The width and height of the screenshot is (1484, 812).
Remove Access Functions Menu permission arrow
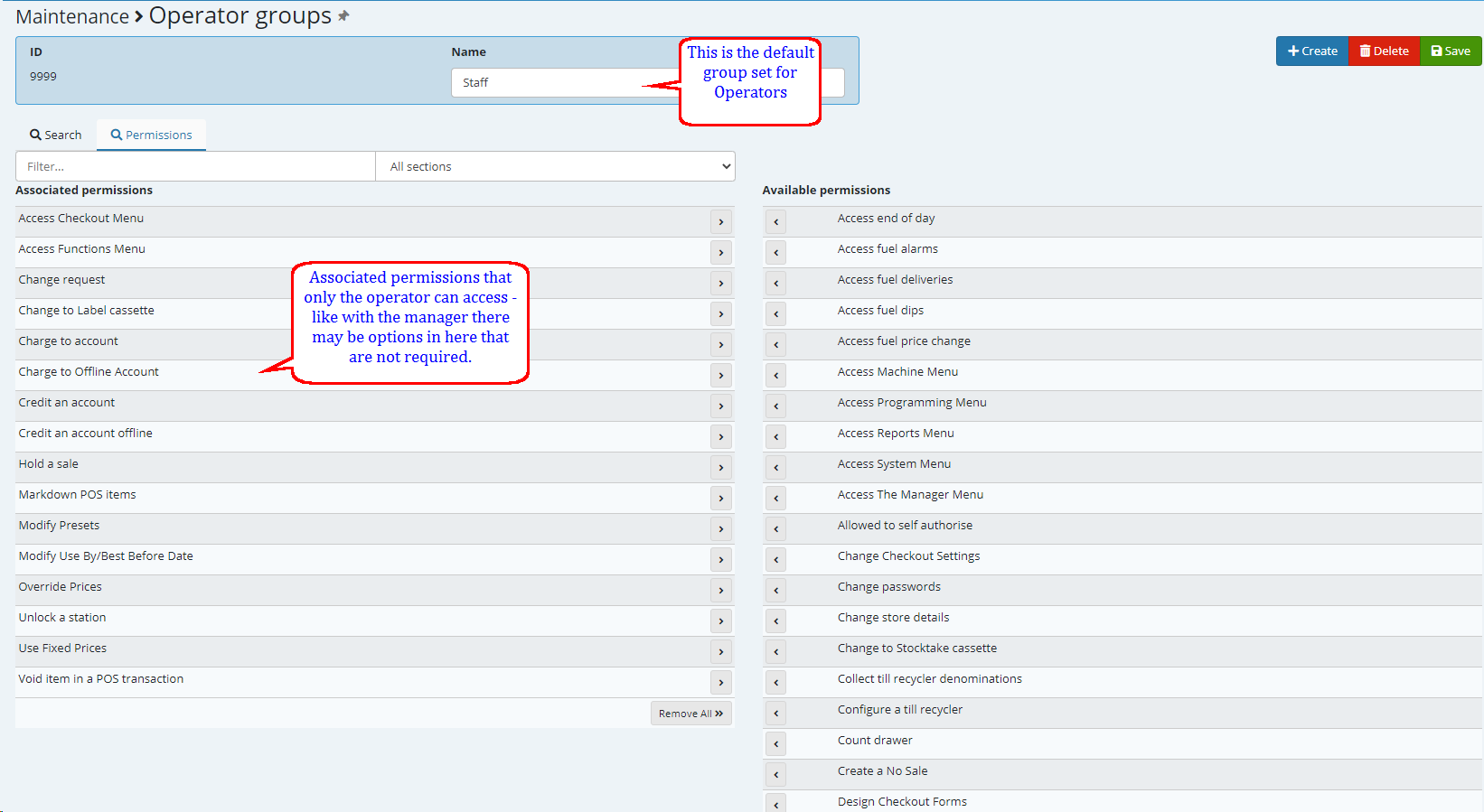point(720,253)
